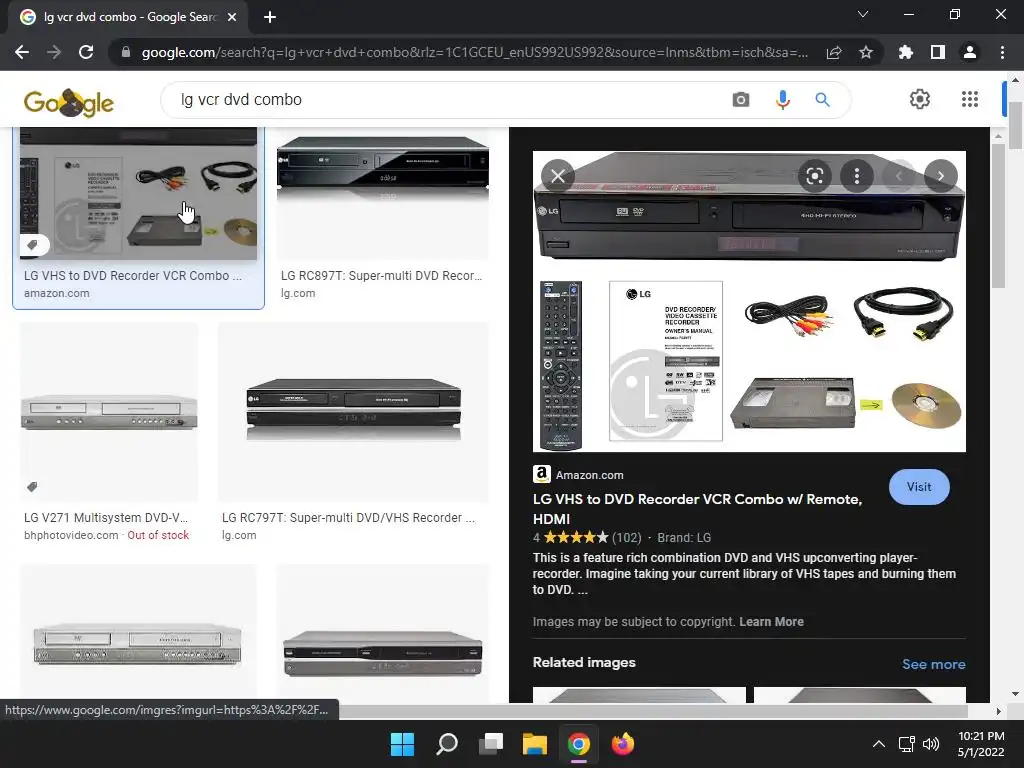Open the volume control in the tray
The image size is (1024, 768).
click(x=931, y=744)
